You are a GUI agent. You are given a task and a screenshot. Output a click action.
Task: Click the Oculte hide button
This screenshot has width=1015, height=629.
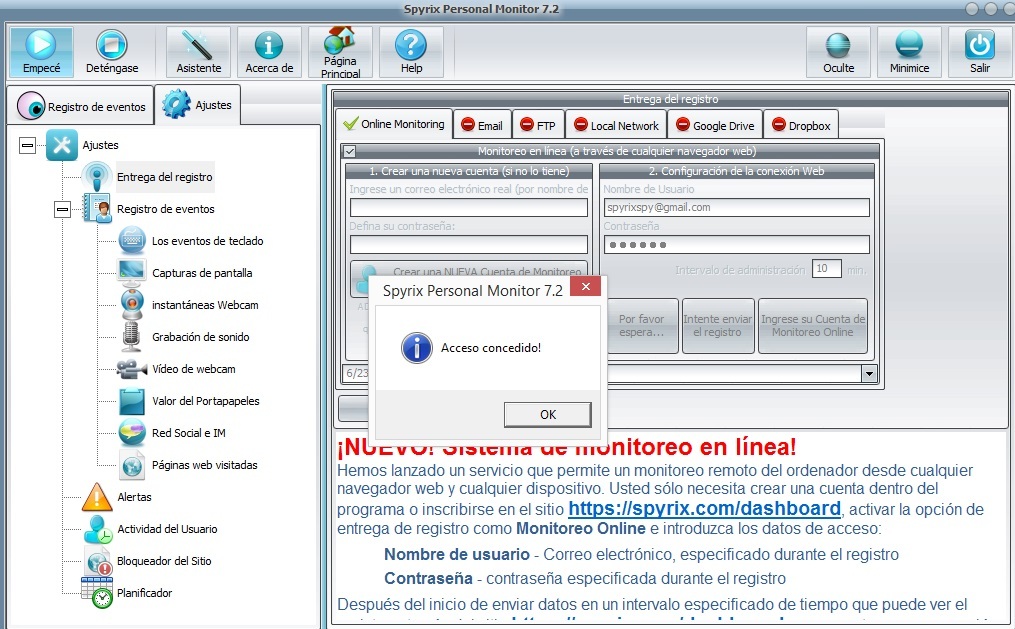coord(838,52)
